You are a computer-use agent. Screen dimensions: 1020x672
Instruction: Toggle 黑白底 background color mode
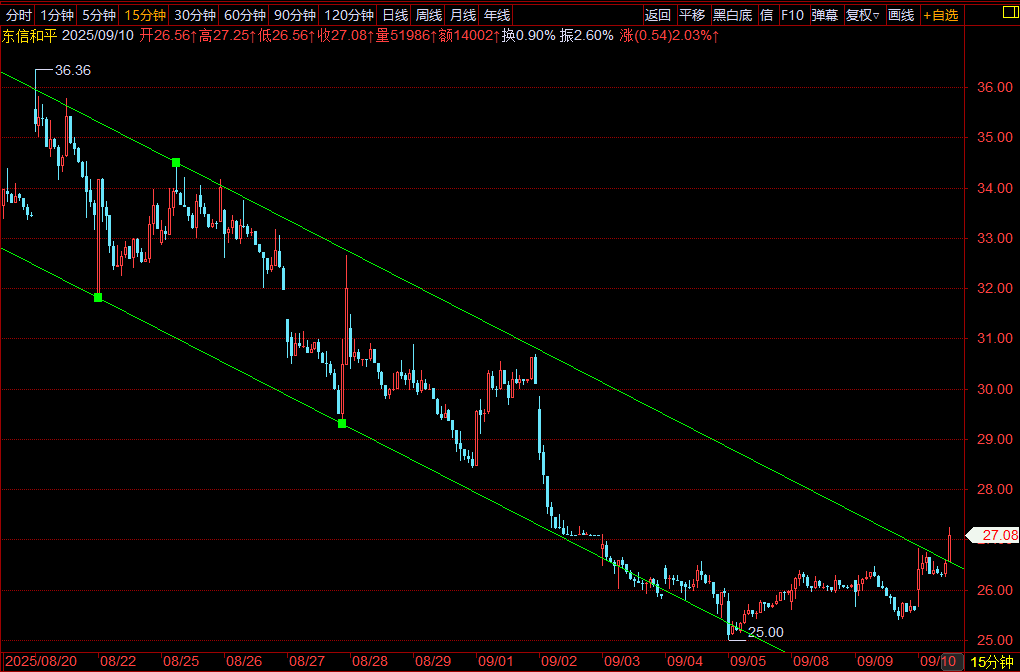point(732,15)
